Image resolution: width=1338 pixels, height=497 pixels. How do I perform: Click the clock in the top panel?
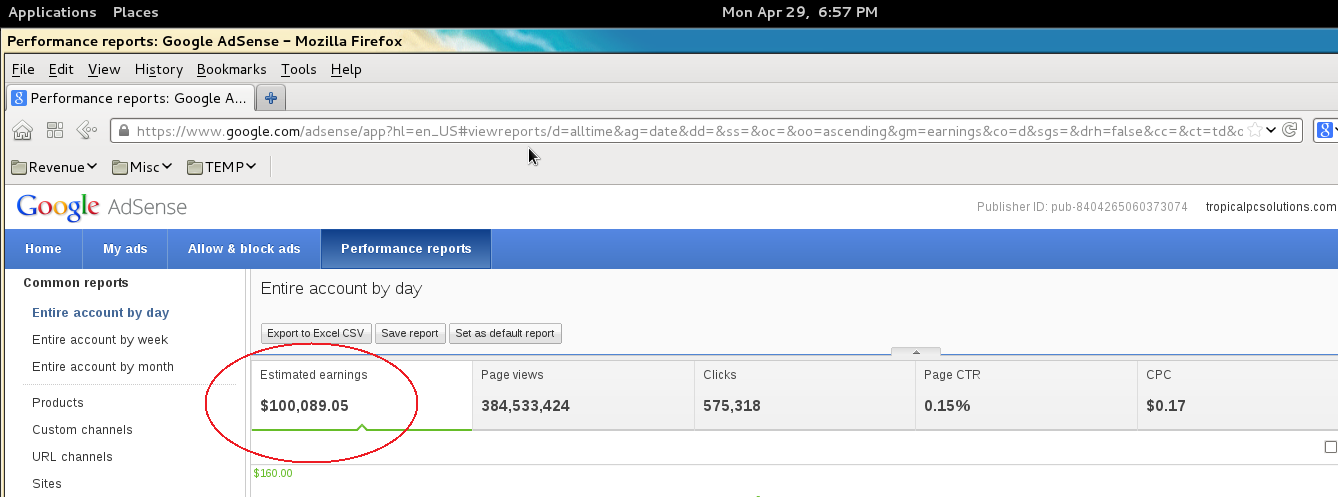(x=800, y=12)
